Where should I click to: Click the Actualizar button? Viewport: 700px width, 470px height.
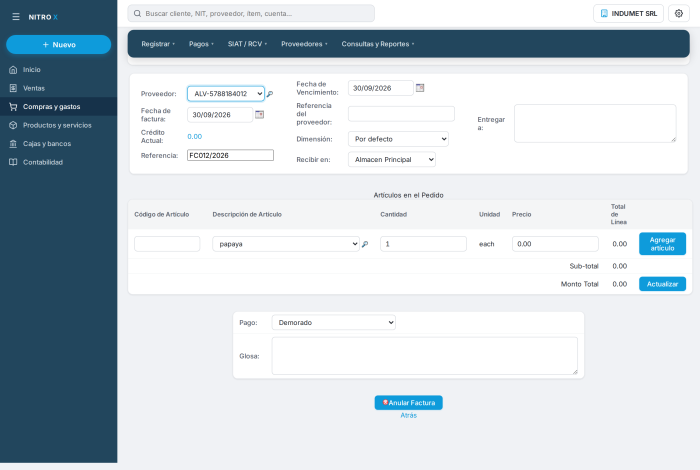point(662,284)
